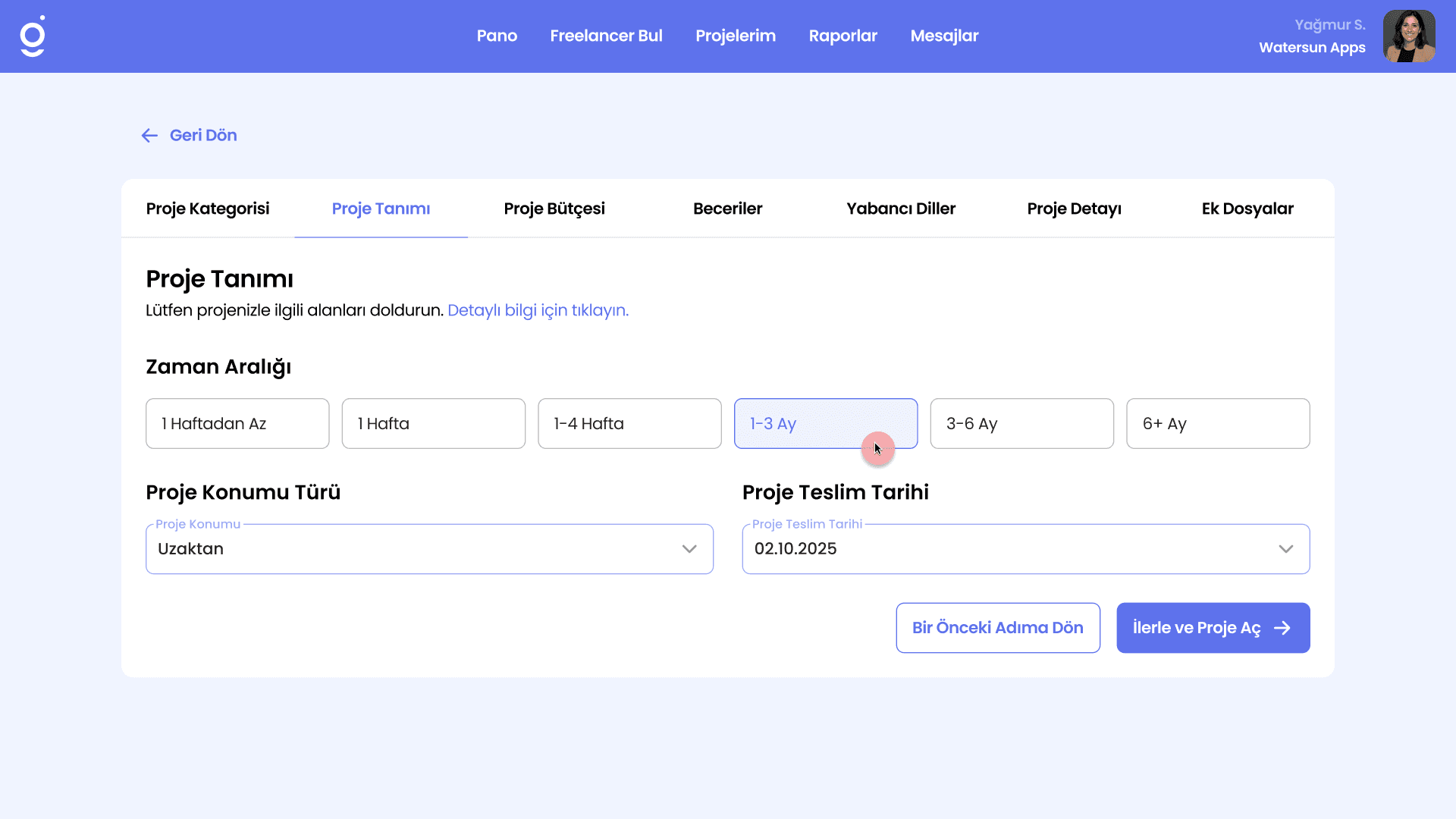The width and height of the screenshot is (1456, 819).
Task: Click the Detaylı bilgi için tıklayın link
Action: click(538, 310)
